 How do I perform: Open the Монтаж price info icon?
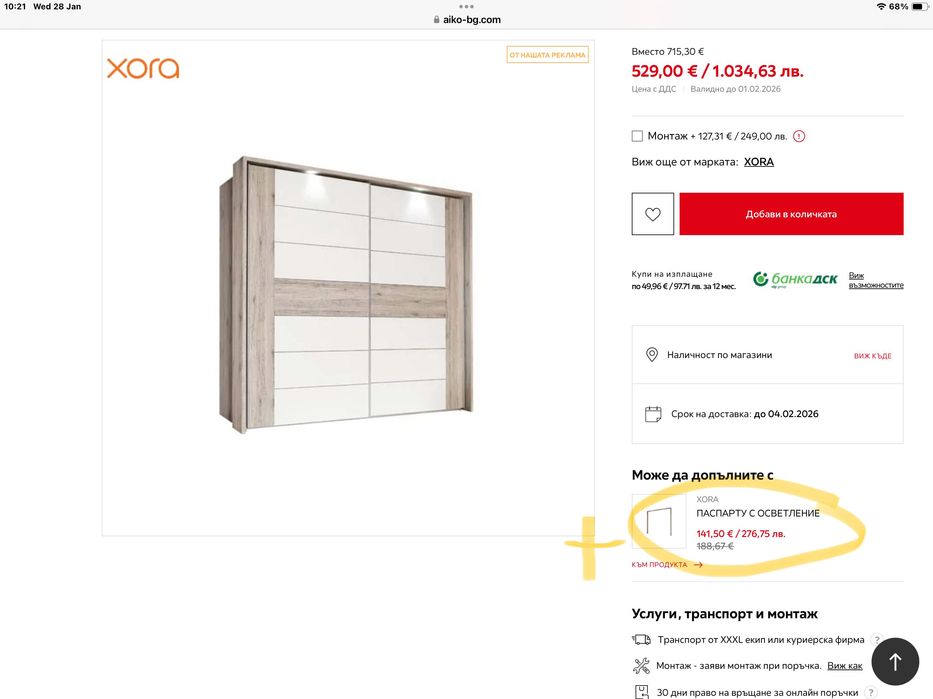click(799, 136)
